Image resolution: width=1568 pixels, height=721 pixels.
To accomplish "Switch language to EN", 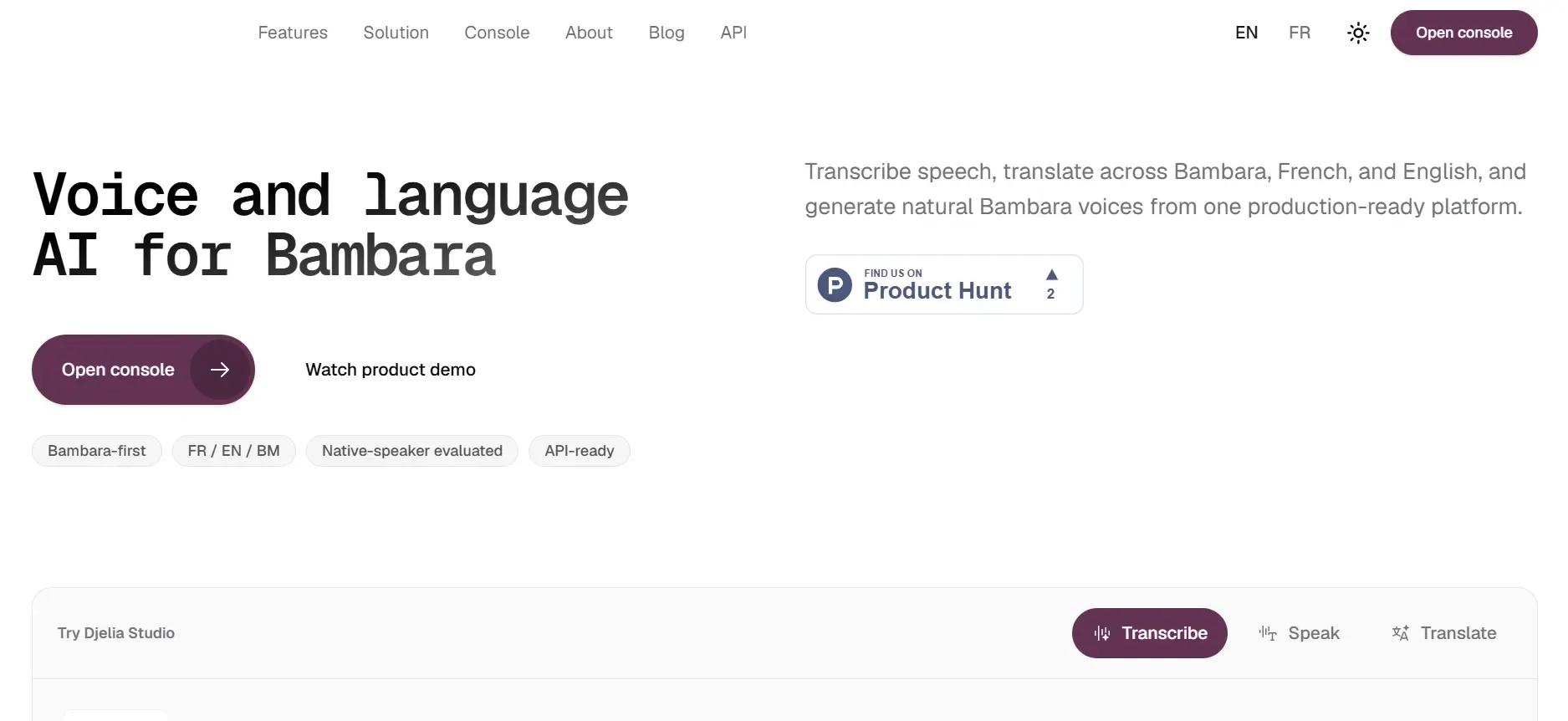I will pos(1246,33).
